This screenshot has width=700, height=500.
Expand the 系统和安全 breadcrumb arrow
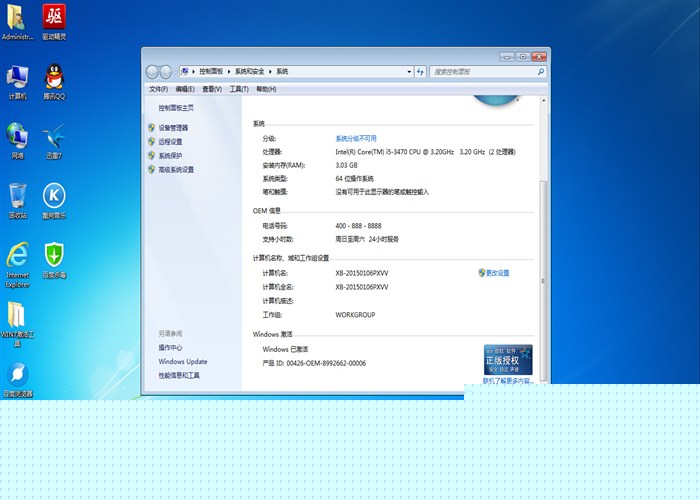[x=272, y=72]
